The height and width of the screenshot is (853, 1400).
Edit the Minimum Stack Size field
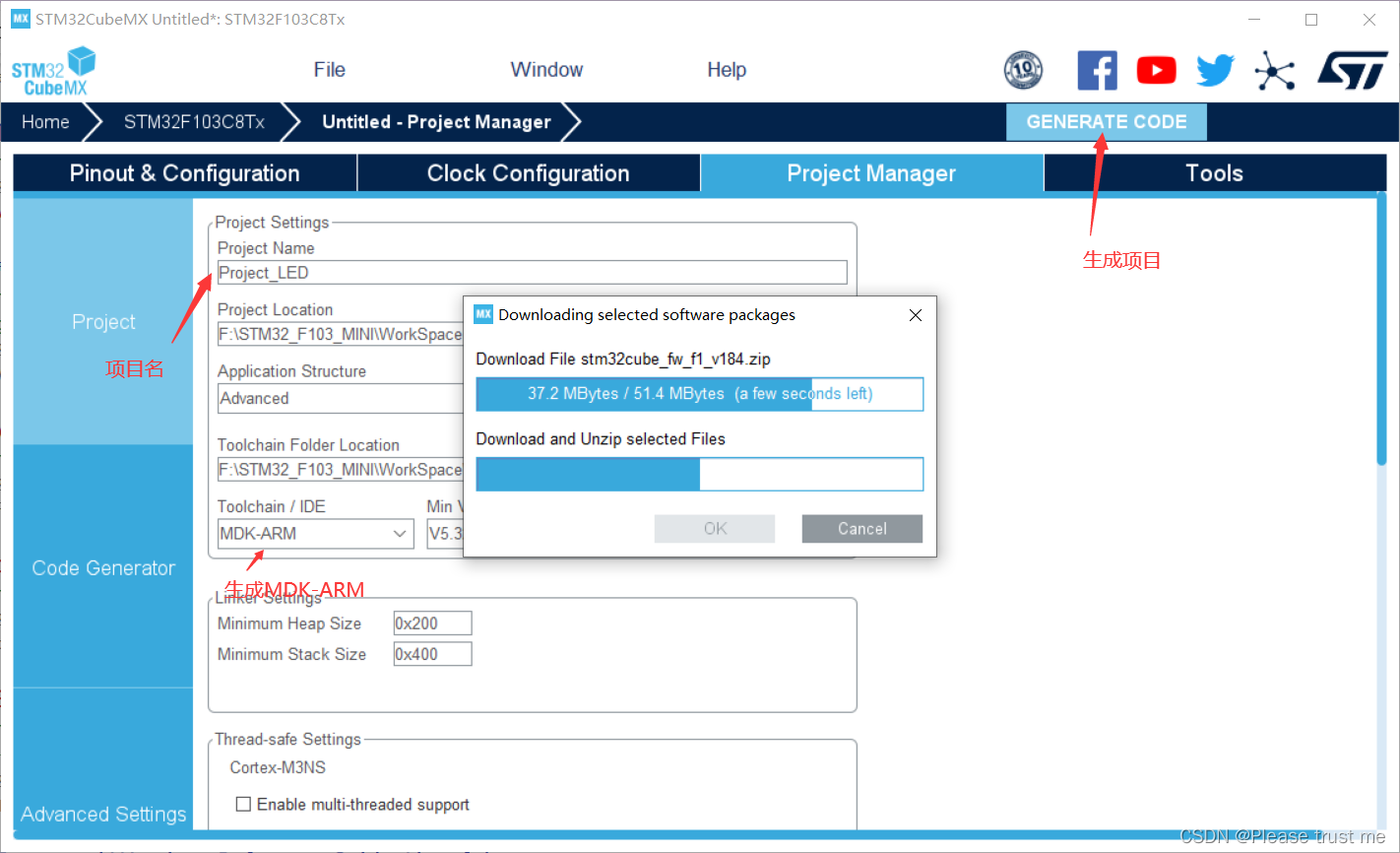(x=432, y=654)
